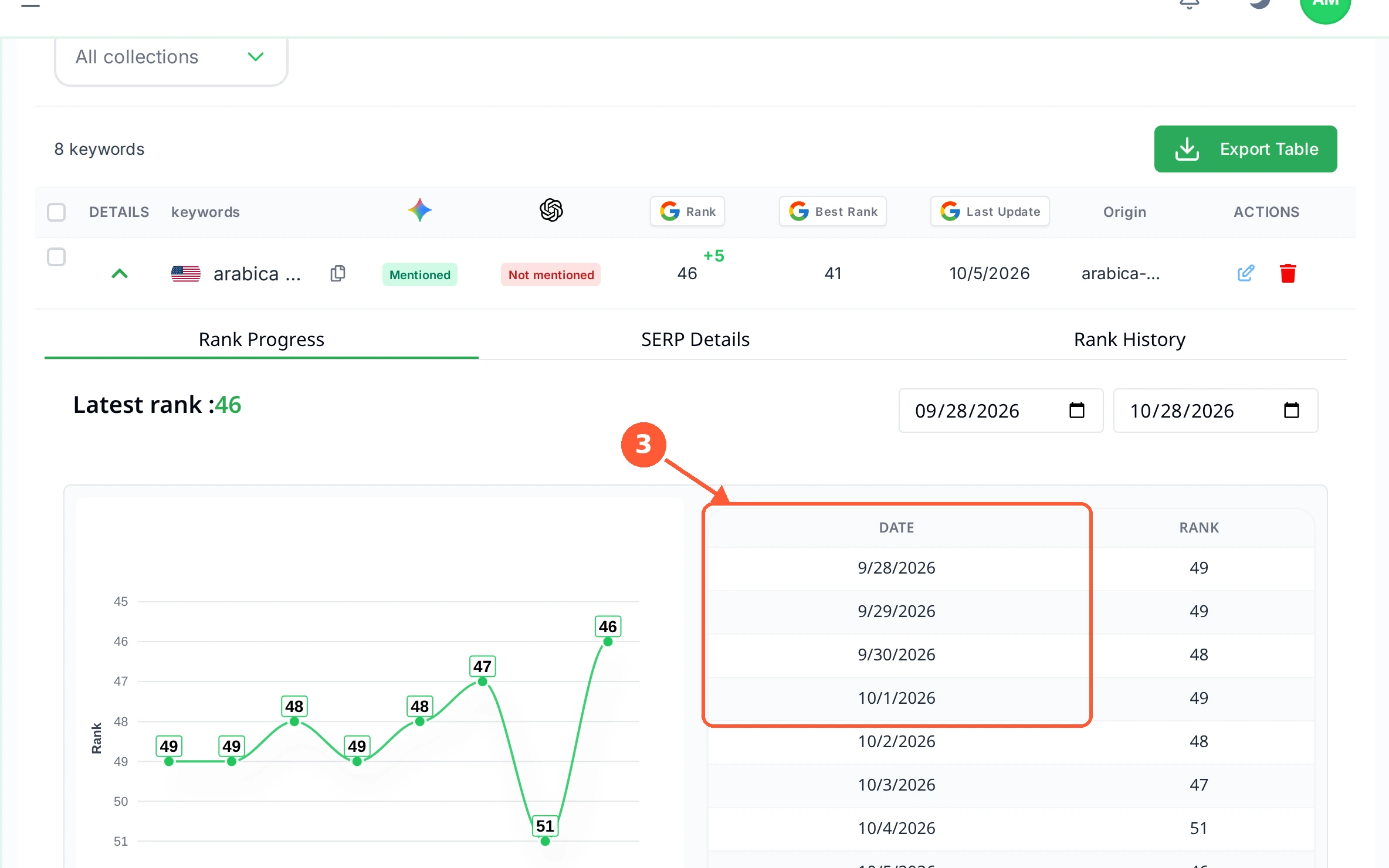Image resolution: width=1389 pixels, height=868 pixels.
Task: Click the Mentioned badge
Action: tap(420, 274)
